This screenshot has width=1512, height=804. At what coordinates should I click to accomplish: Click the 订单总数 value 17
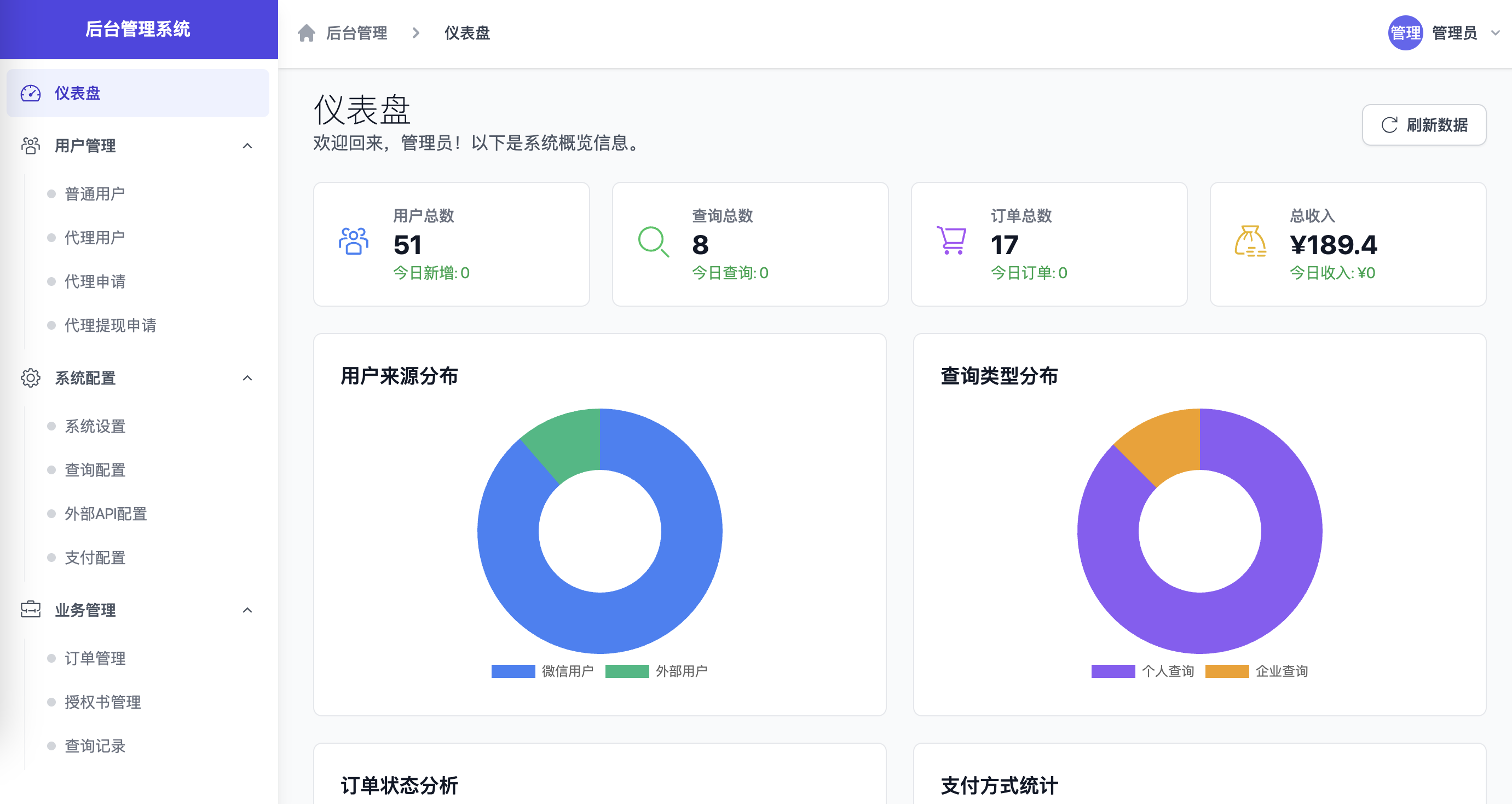(1005, 245)
